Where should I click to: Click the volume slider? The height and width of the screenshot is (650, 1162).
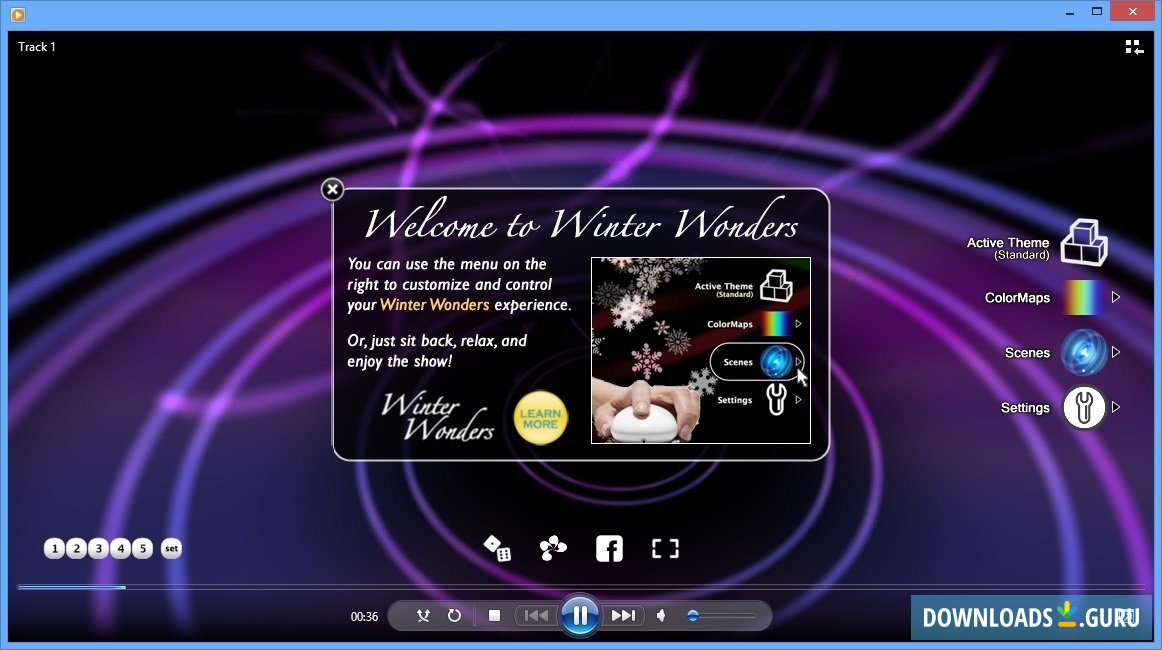tap(721, 616)
